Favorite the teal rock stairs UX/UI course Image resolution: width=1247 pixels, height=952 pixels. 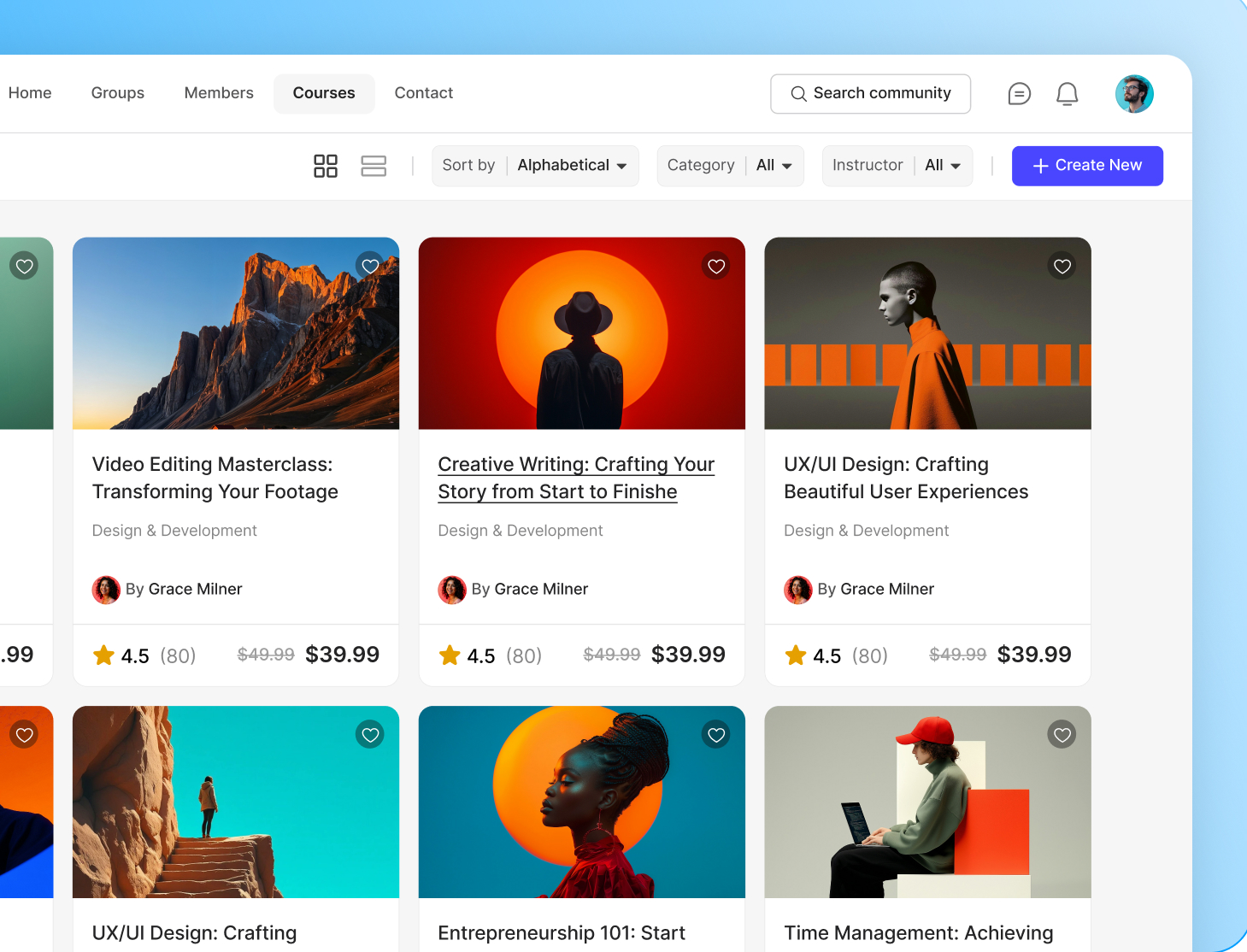pyautogui.click(x=370, y=735)
